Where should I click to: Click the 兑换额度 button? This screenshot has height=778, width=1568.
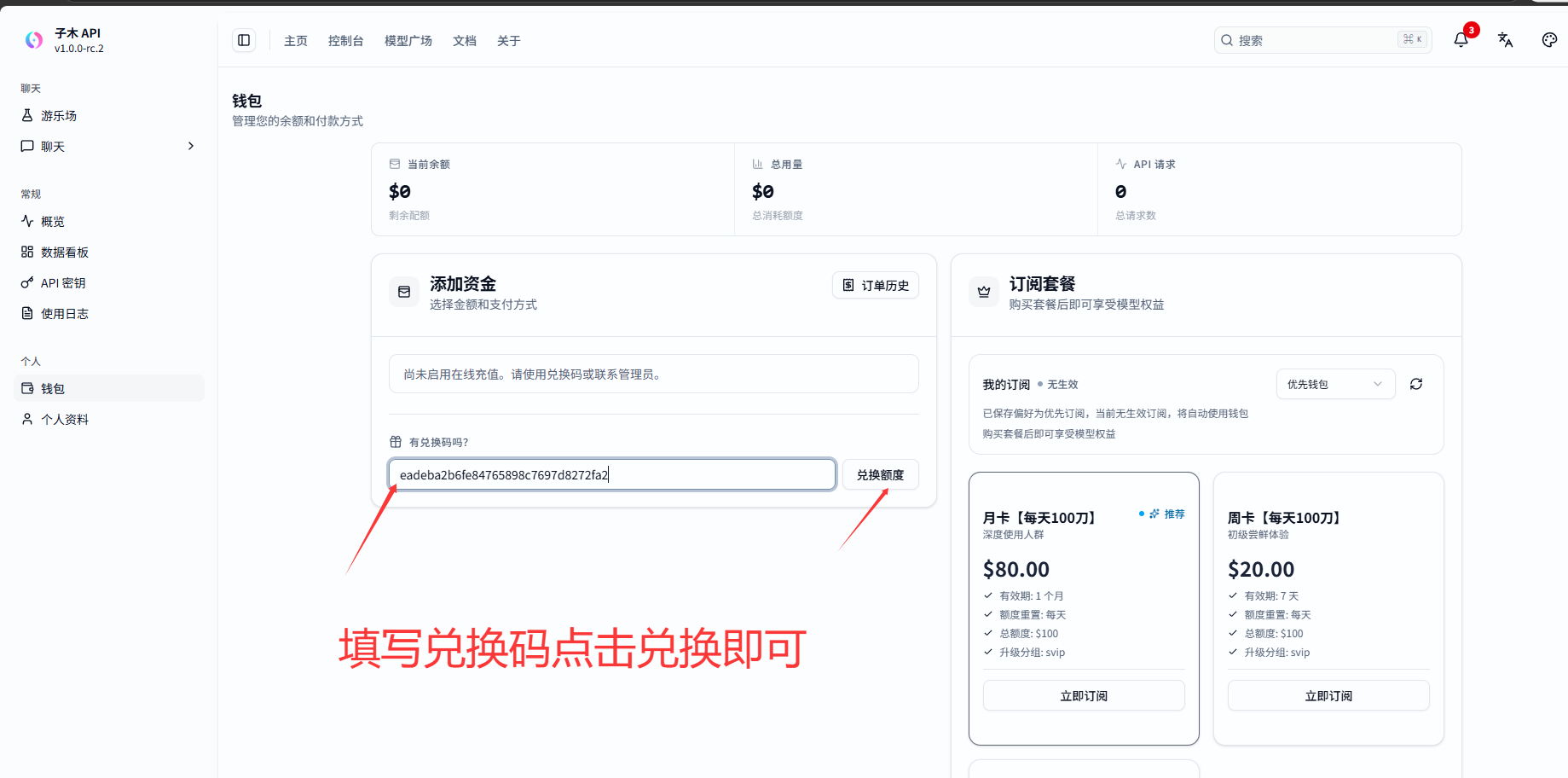pos(880,474)
